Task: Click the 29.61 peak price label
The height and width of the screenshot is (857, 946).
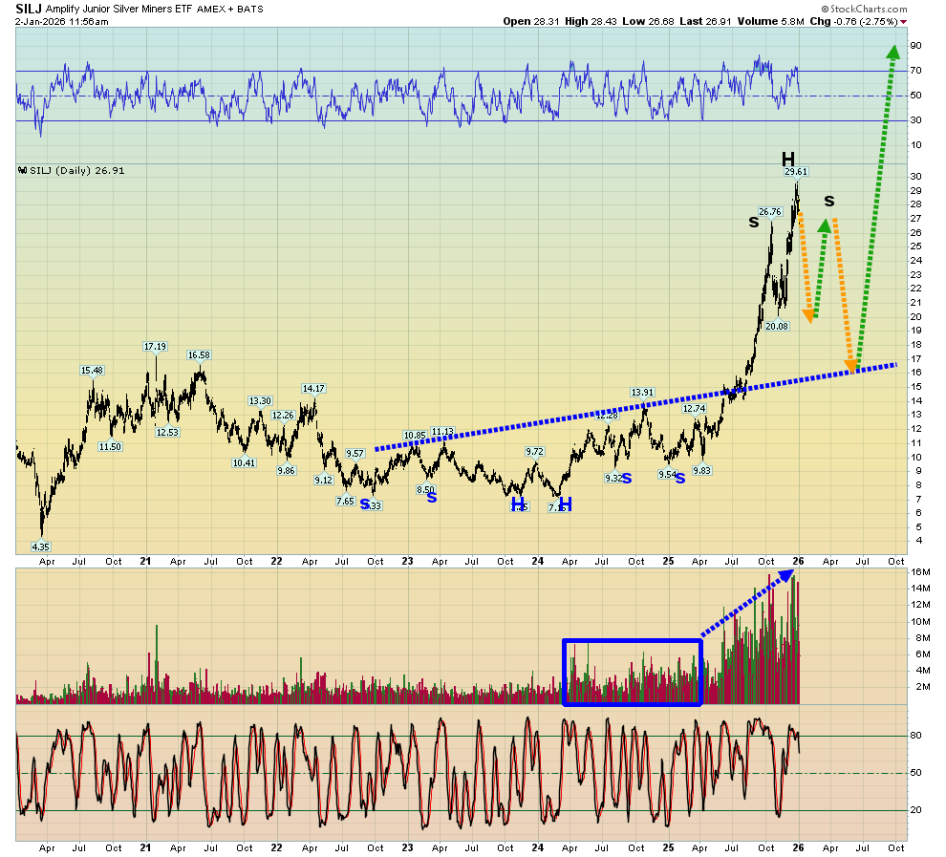Action: [796, 172]
